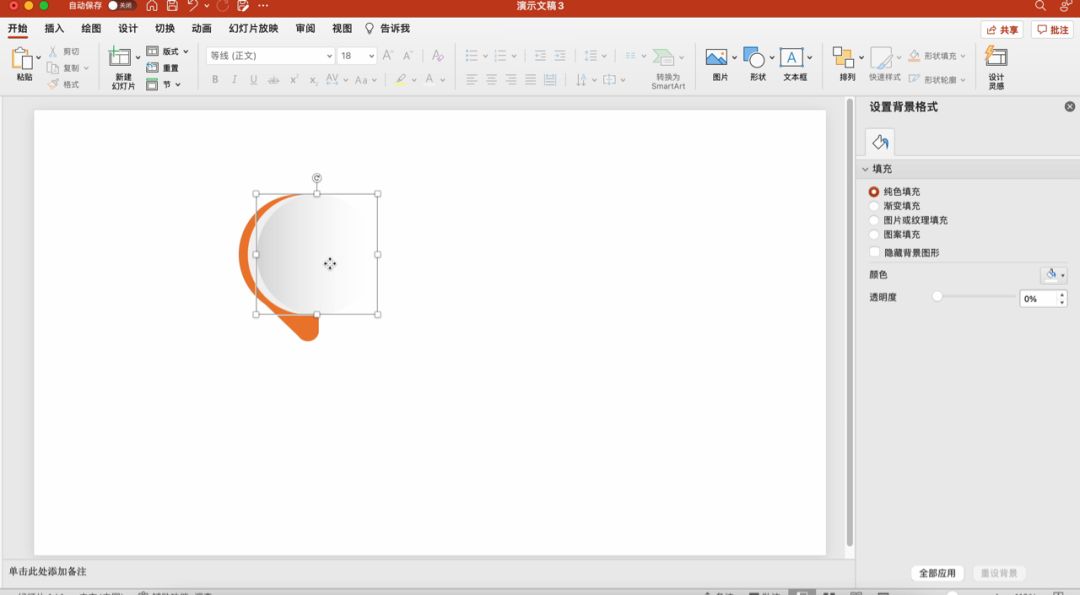Screen dimensions: 1080x595
Task: Open the Animations (动画) tab
Action: (202, 28)
